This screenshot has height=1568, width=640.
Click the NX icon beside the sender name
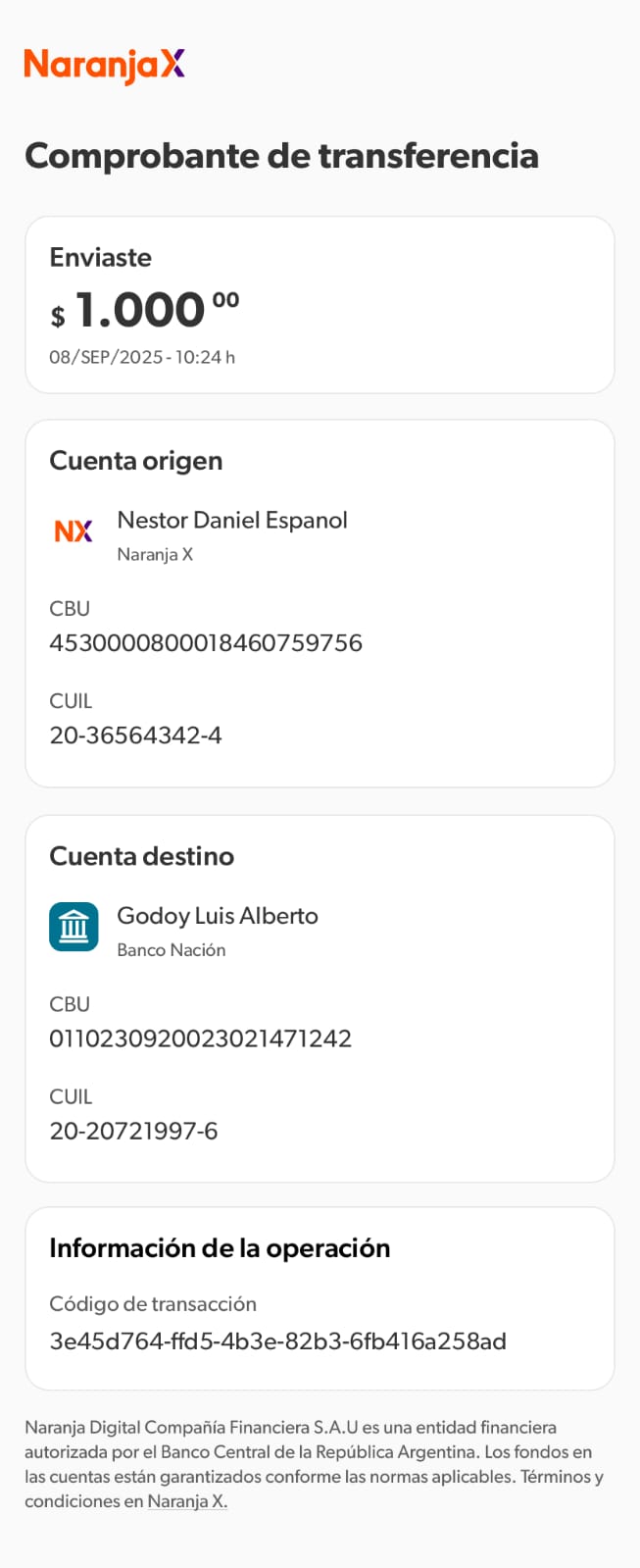pos(74,531)
